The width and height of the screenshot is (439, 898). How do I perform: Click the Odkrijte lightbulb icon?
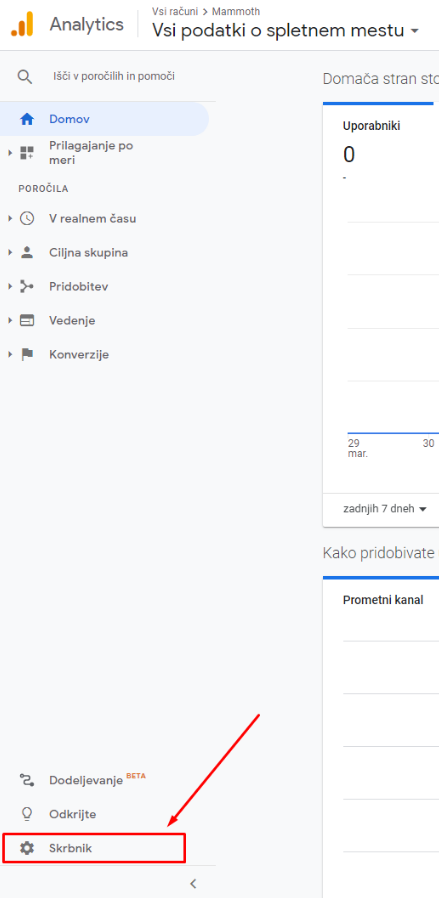pyautogui.click(x=27, y=814)
